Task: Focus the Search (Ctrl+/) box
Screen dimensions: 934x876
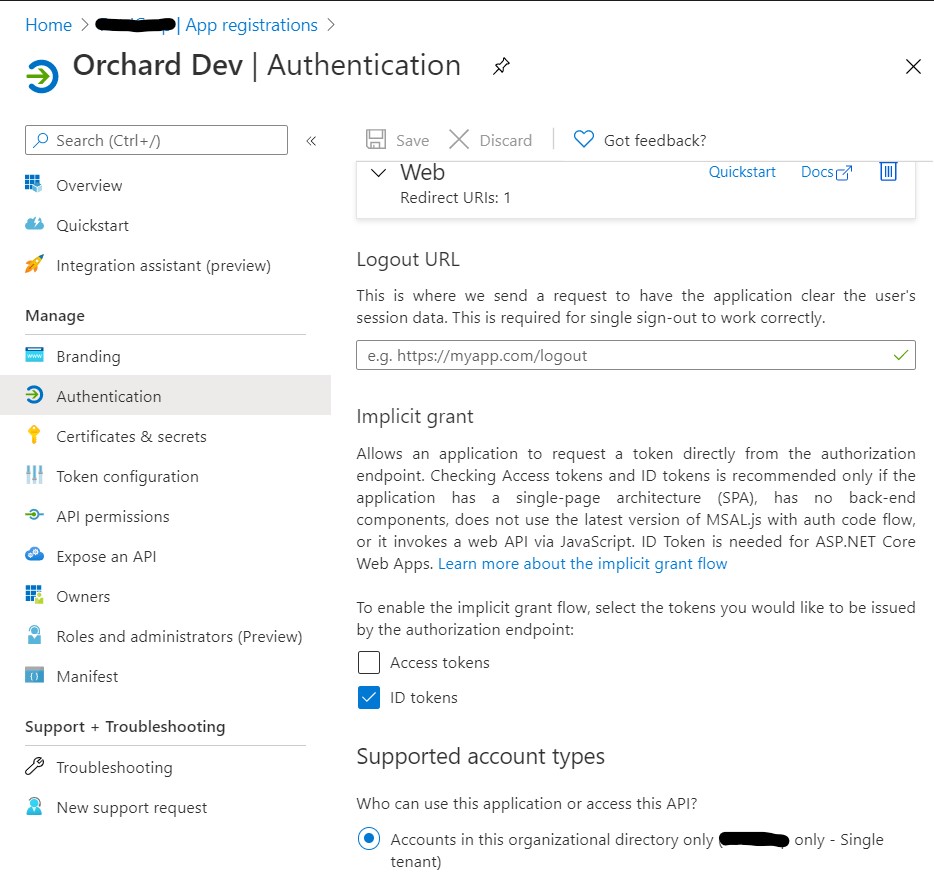Action: point(156,140)
